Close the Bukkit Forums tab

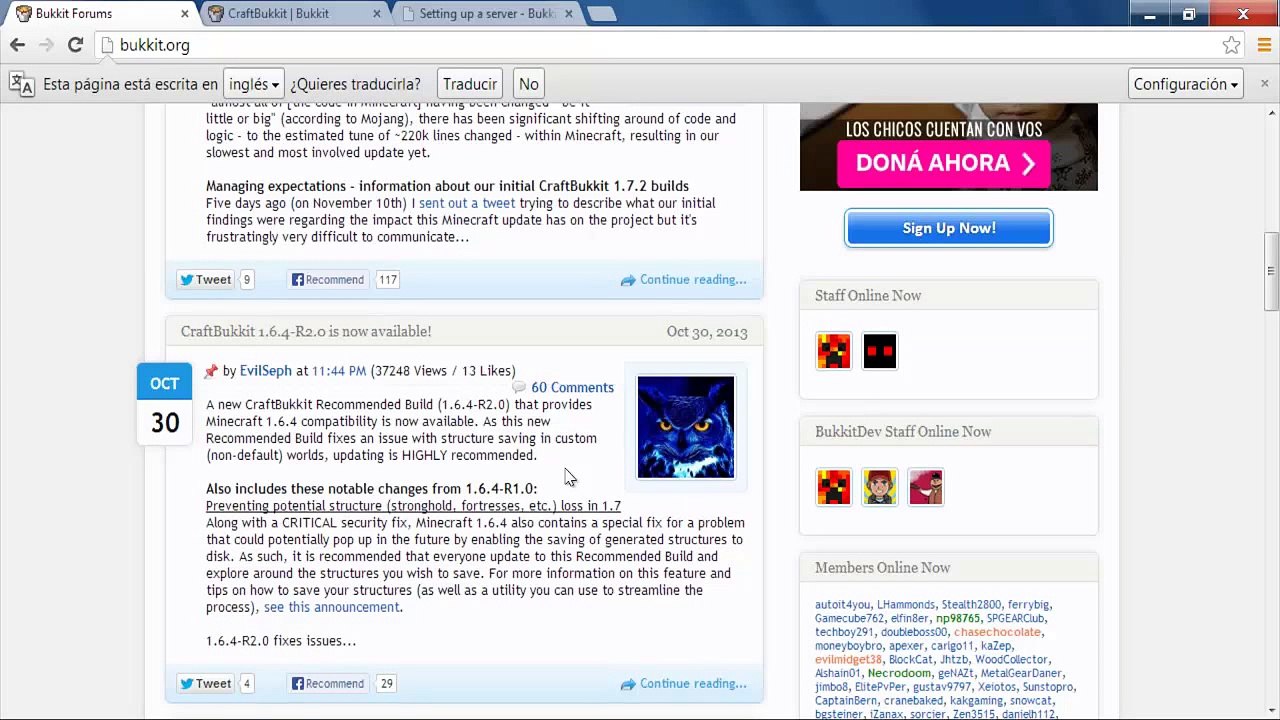pyautogui.click(x=185, y=14)
